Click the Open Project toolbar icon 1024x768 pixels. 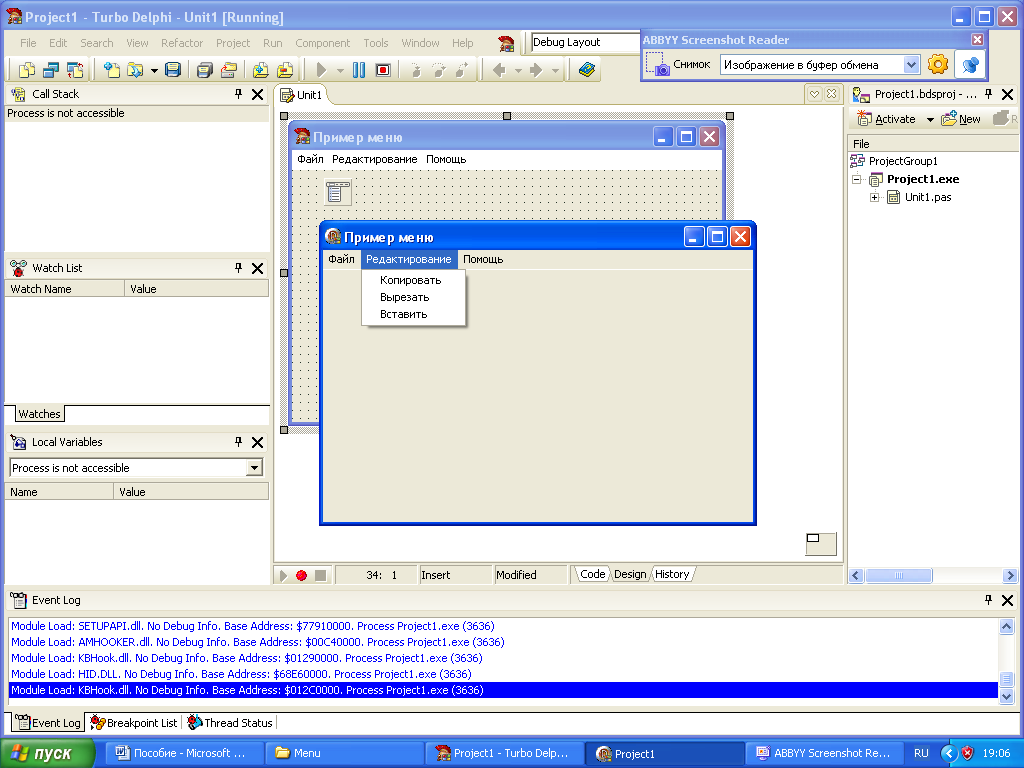[x=229, y=69]
